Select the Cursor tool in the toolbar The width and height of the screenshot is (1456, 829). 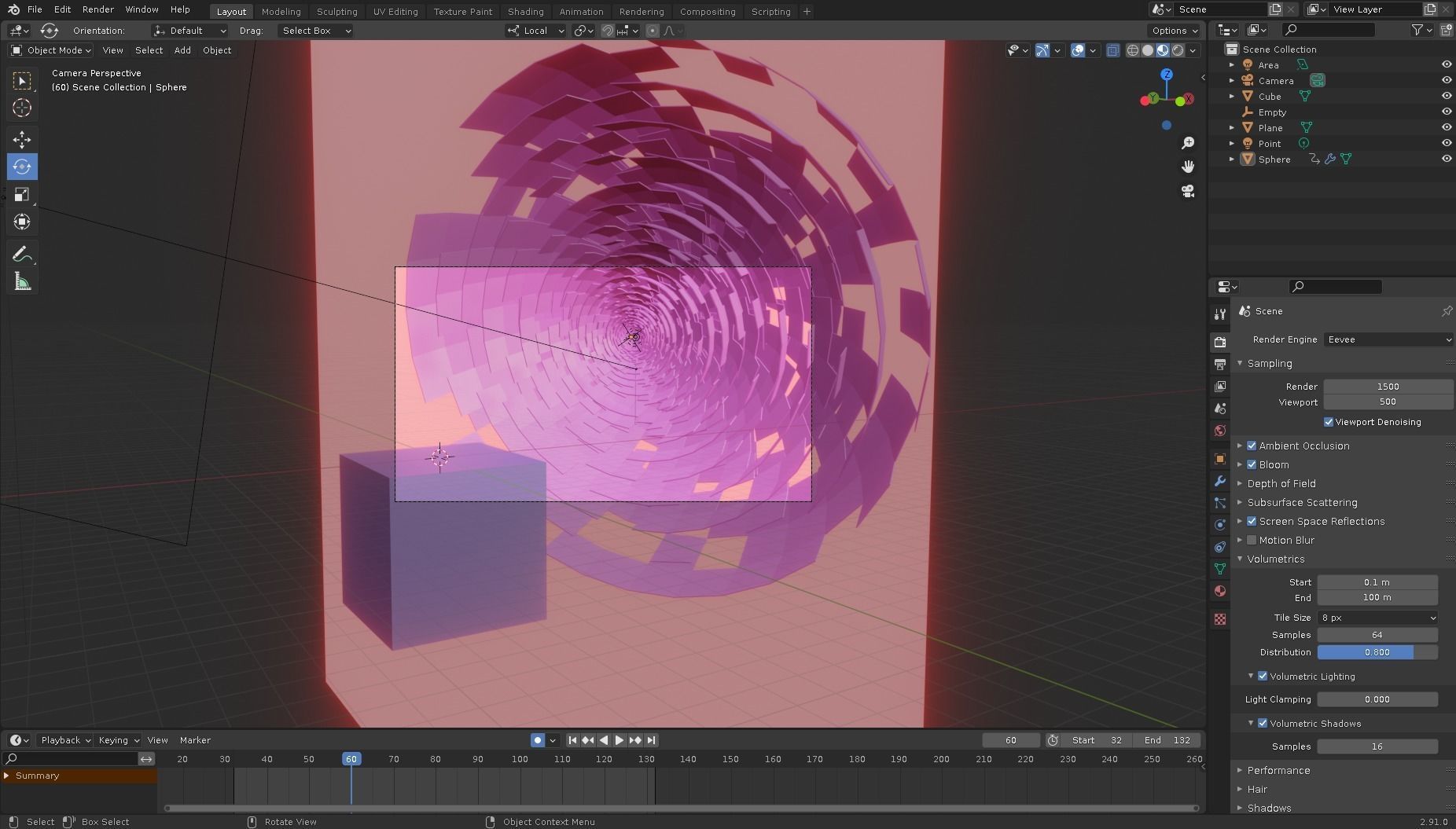(22, 108)
